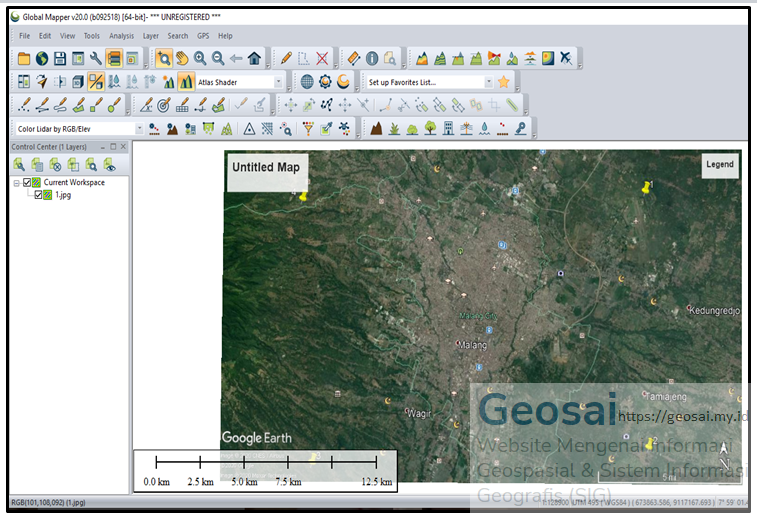Image resolution: width=757 pixels, height=519 pixels.
Task: Click the Lidar high vegetation tree icon
Action: click(x=430, y=128)
